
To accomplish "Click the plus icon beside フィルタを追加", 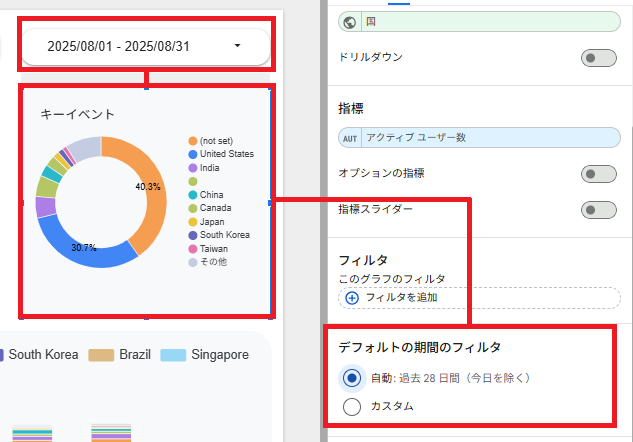I will [352, 298].
